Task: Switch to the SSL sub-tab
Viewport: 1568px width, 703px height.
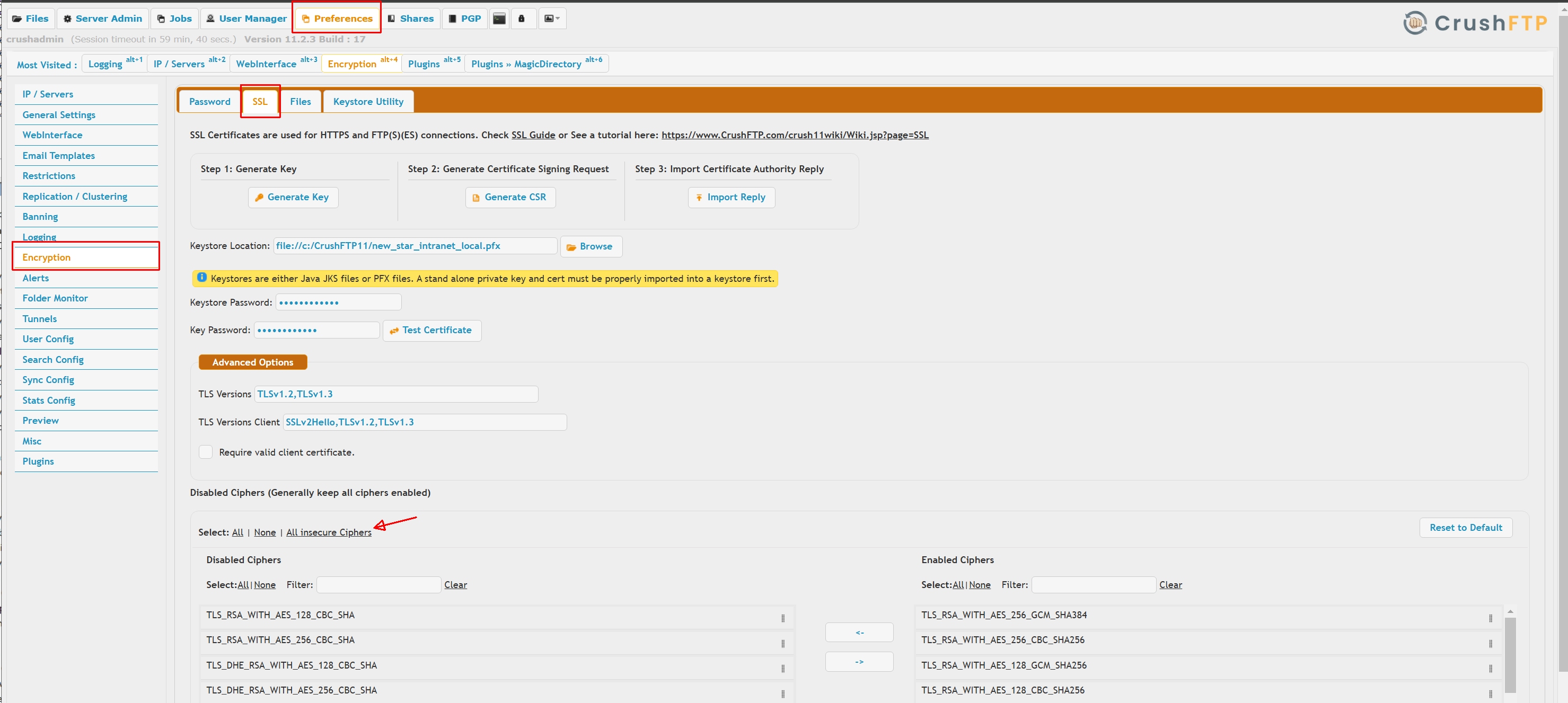Action: (260, 102)
